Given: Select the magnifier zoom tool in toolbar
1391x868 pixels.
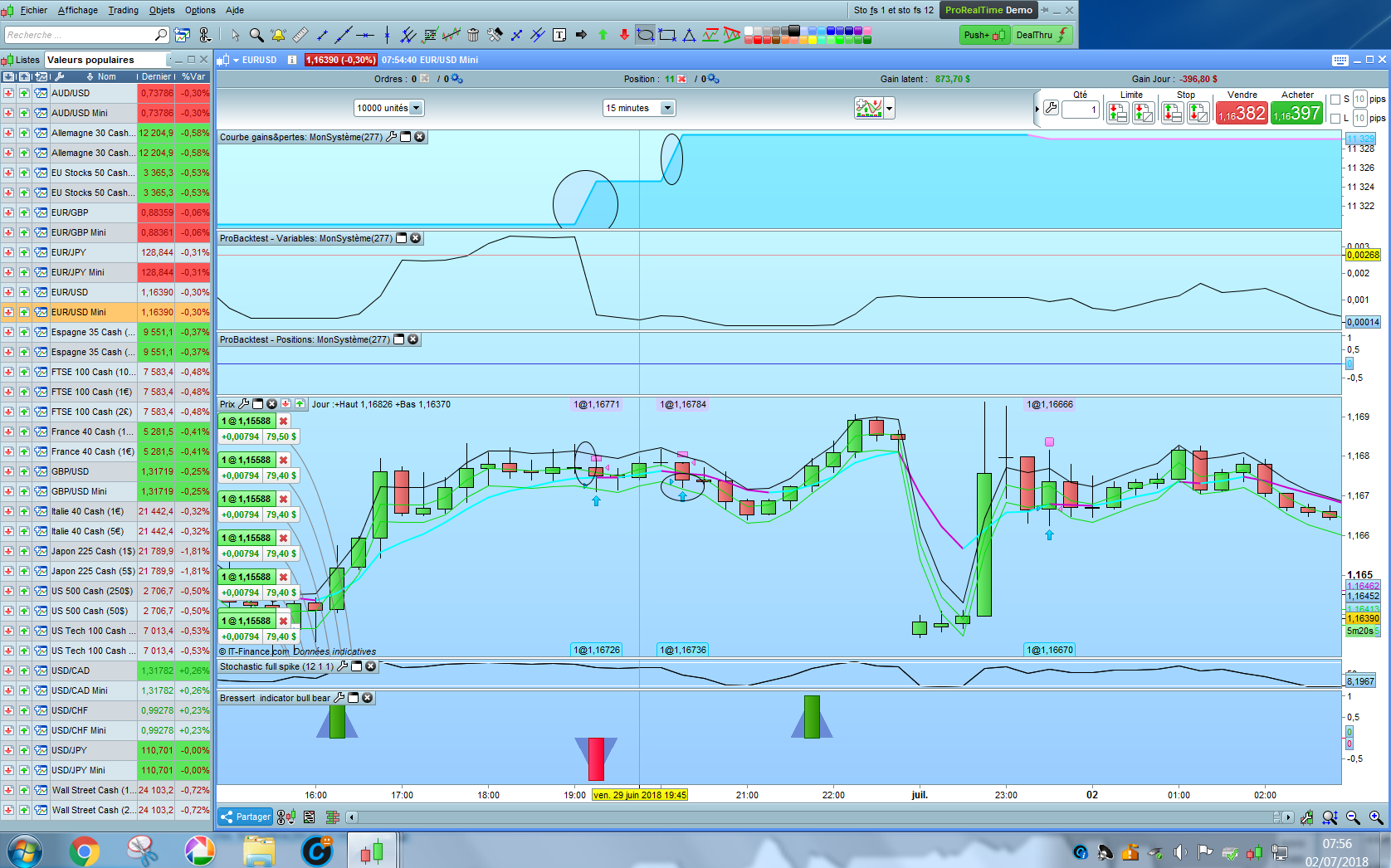Looking at the screenshot, I should pyautogui.click(x=256, y=35).
